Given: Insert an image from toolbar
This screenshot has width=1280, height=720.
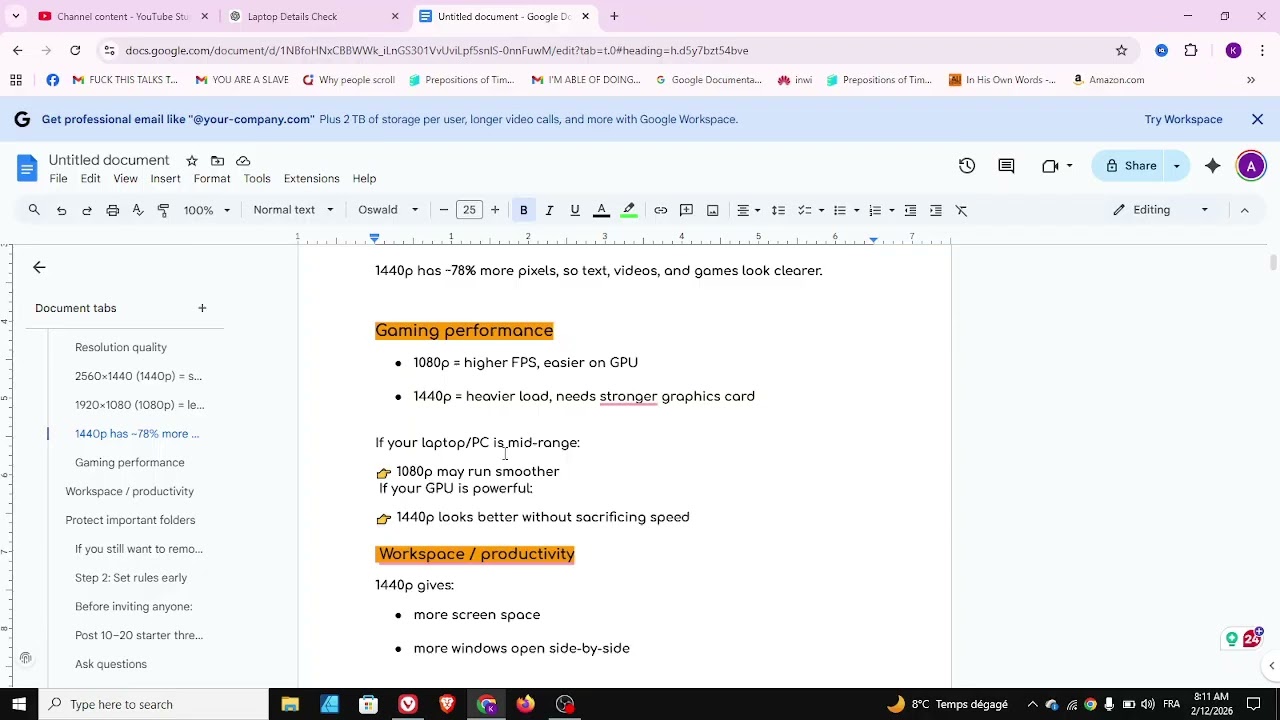Looking at the screenshot, I should click(x=713, y=210).
